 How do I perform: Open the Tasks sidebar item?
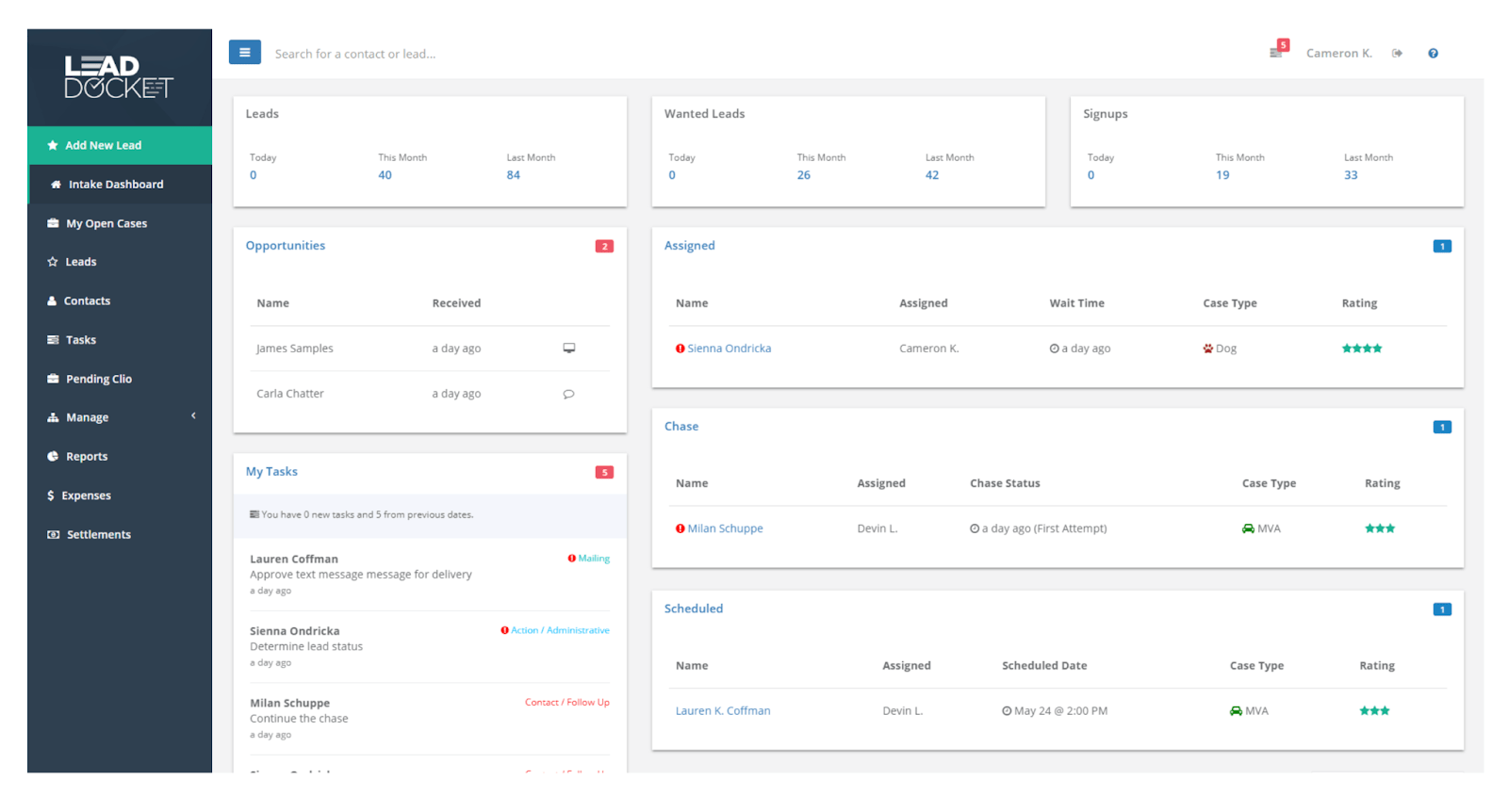click(x=120, y=340)
